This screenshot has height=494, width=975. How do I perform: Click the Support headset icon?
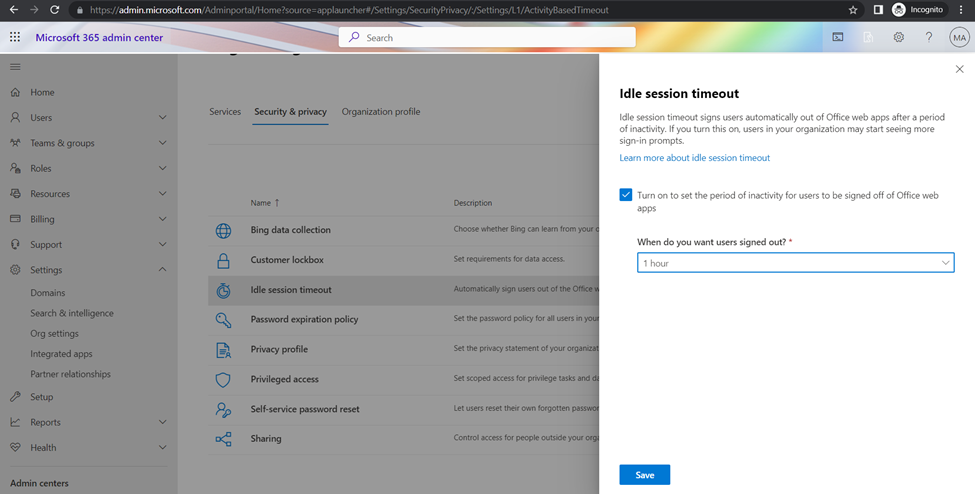(16, 245)
